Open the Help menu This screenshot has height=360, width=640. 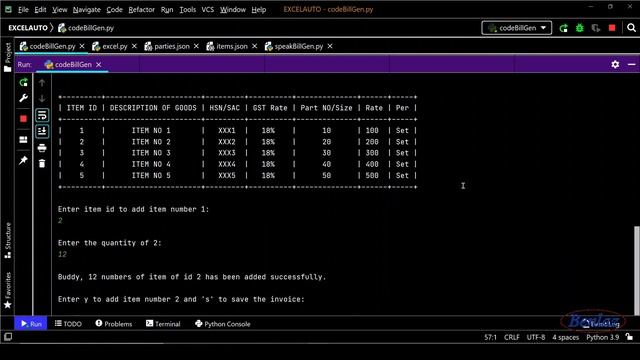(258, 9)
